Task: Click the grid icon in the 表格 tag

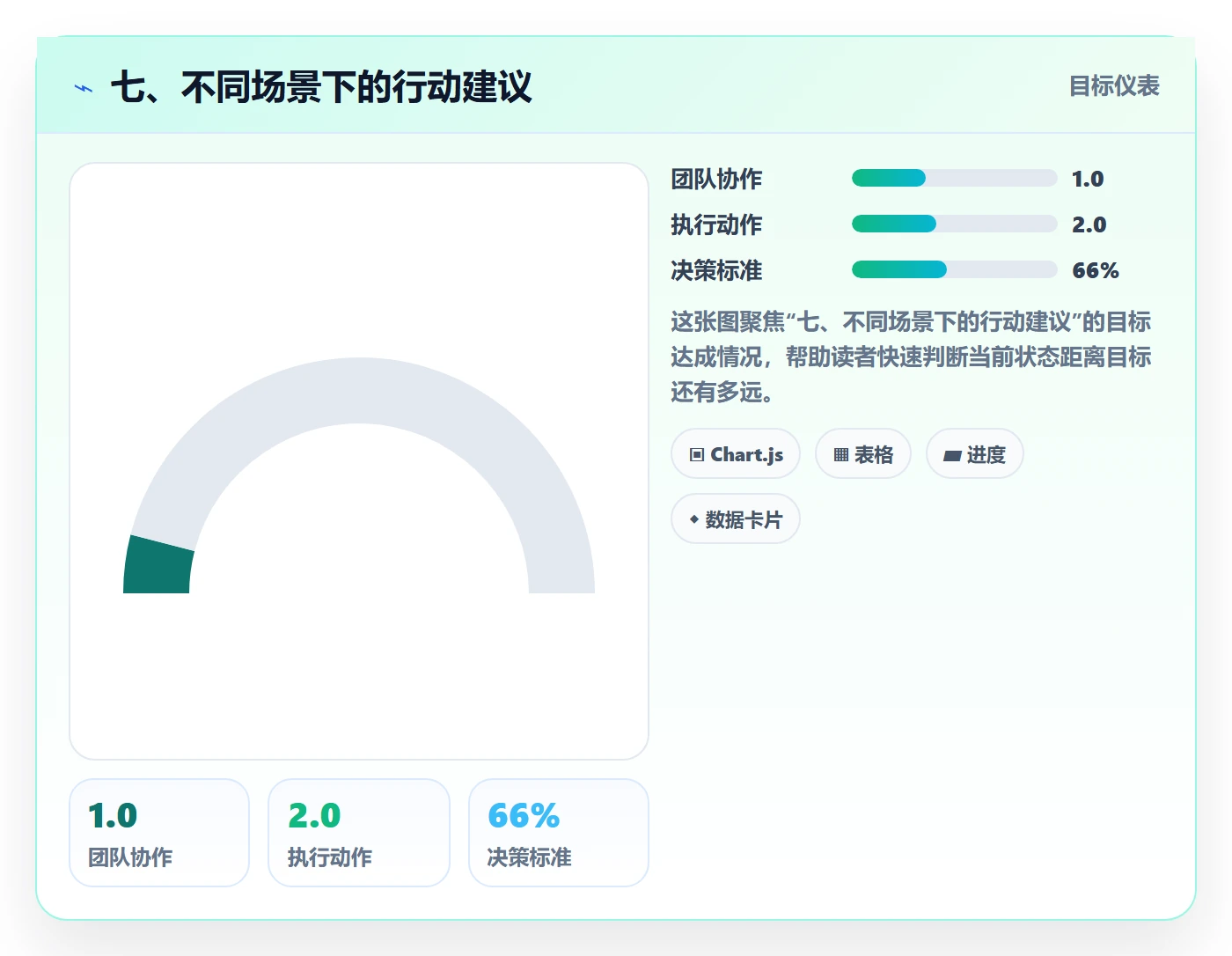Action: pyautogui.click(x=841, y=455)
